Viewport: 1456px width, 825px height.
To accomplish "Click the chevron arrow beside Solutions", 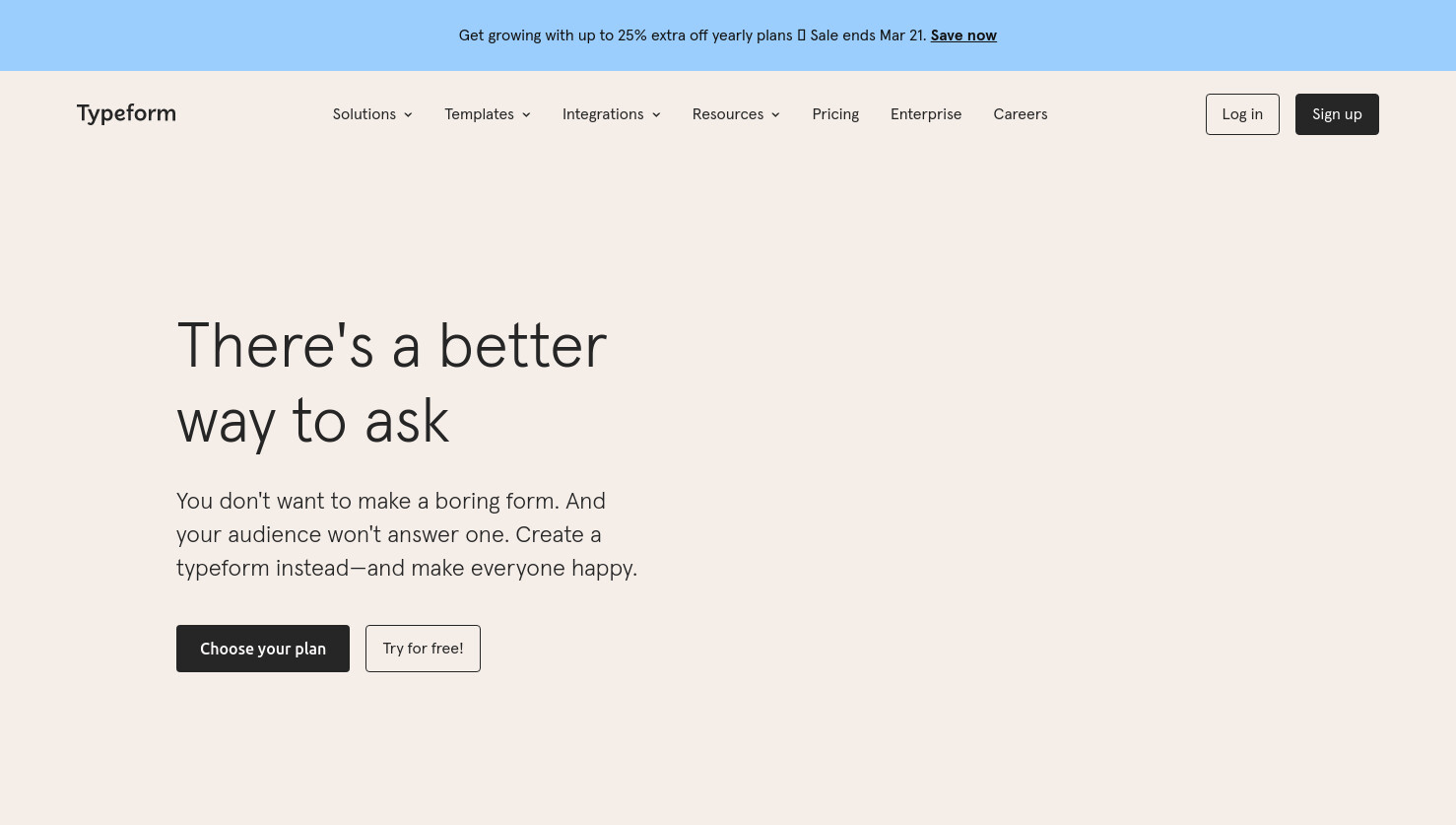I will point(408,115).
